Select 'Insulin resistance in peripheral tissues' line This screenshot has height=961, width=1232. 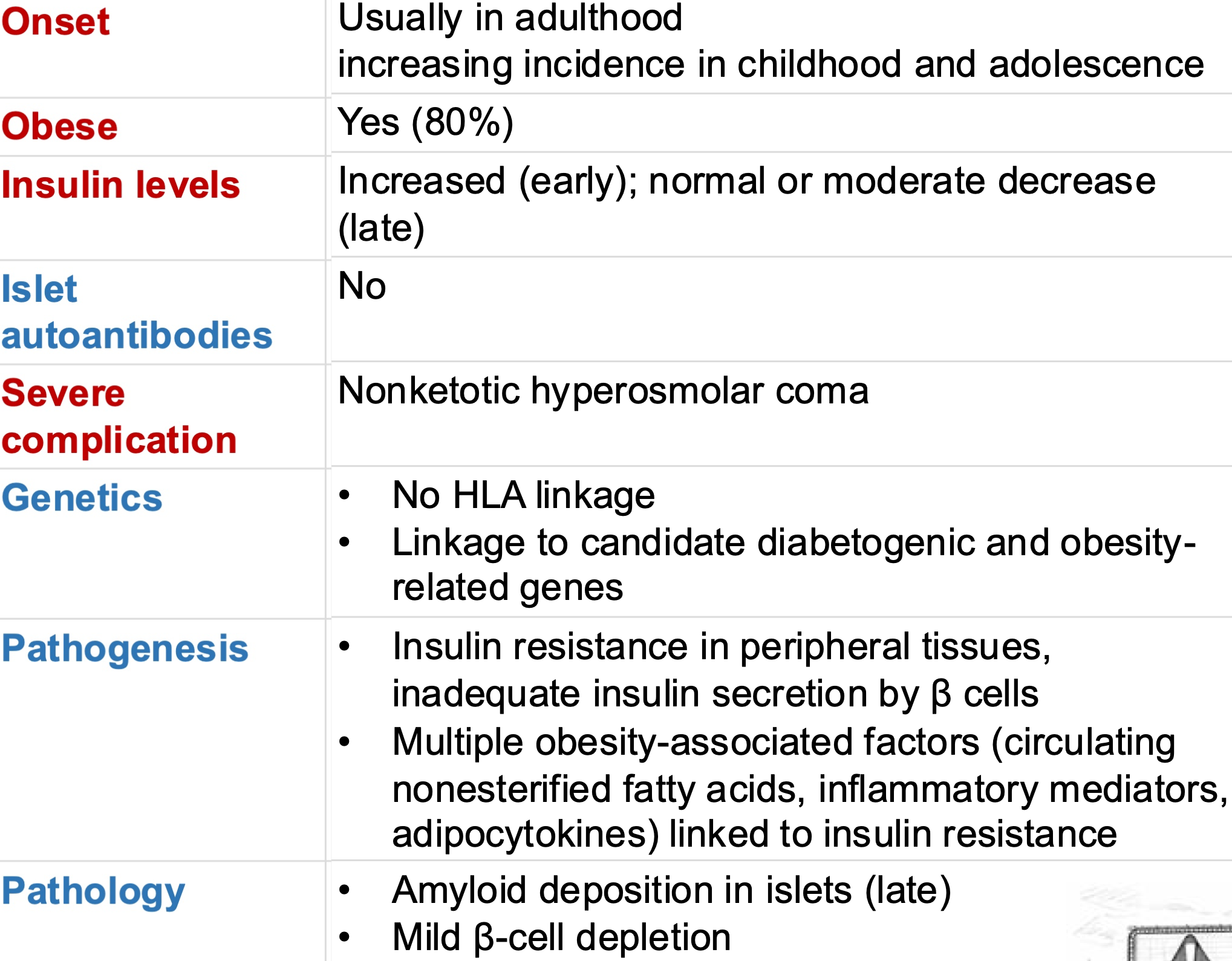(721, 647)
